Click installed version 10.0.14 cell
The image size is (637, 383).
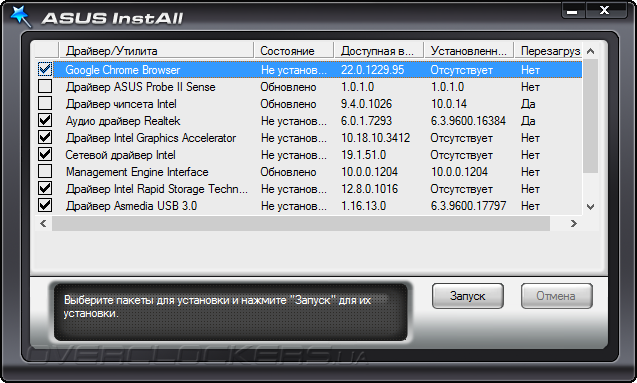pyautogui.click(x=449, y=104)
